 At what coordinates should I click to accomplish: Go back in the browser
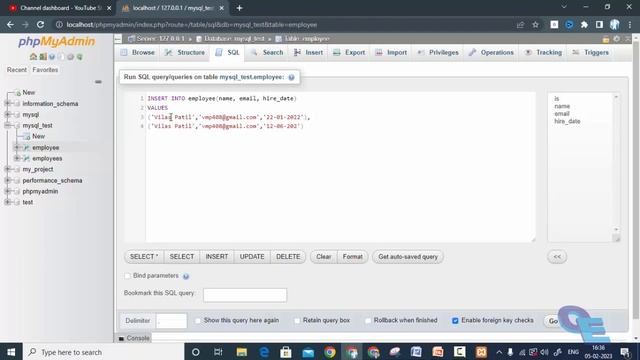[10, 25]
